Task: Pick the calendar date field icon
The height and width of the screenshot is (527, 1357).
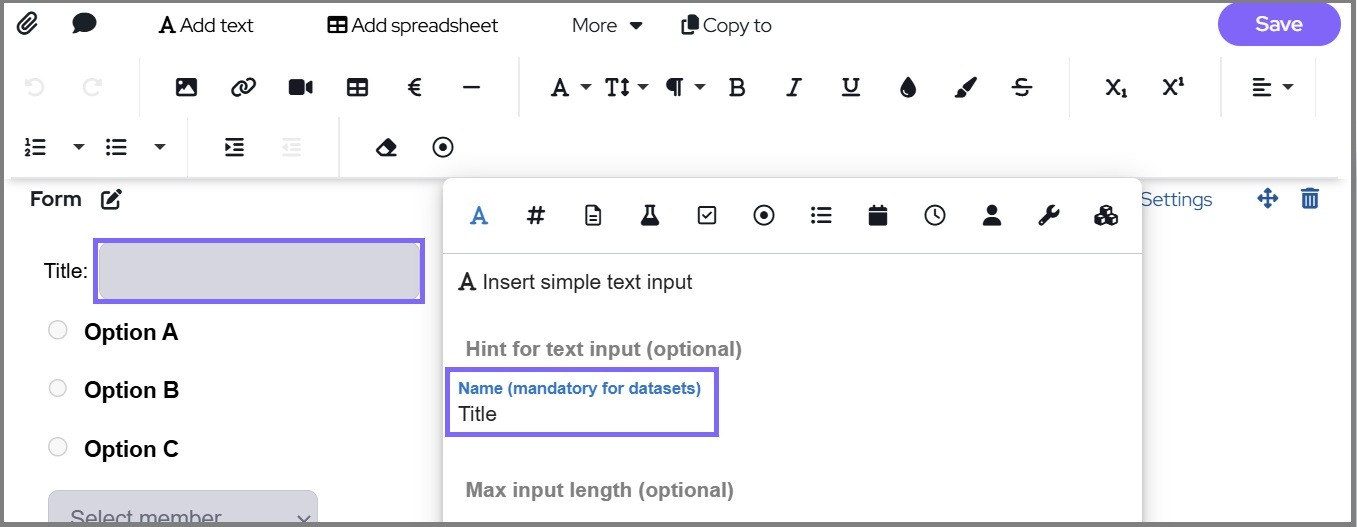Action: (x=878, y=215)
